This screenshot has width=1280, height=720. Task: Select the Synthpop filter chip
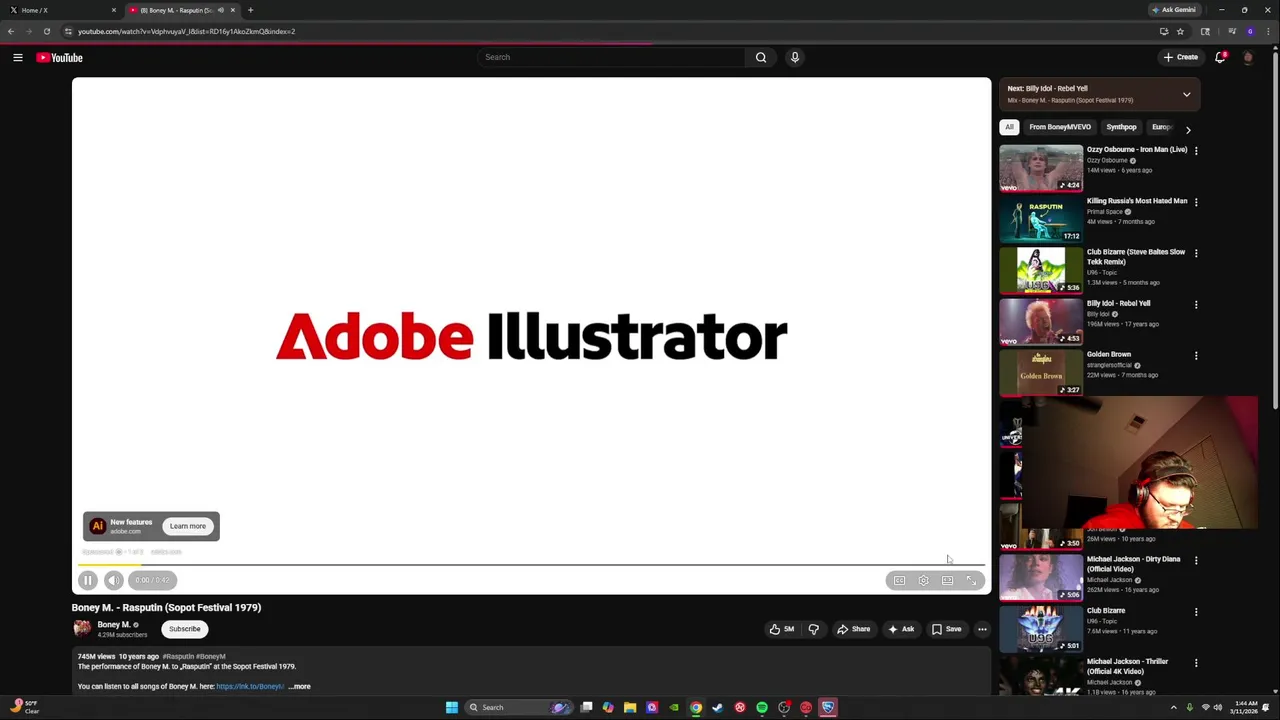point(1121,127)
